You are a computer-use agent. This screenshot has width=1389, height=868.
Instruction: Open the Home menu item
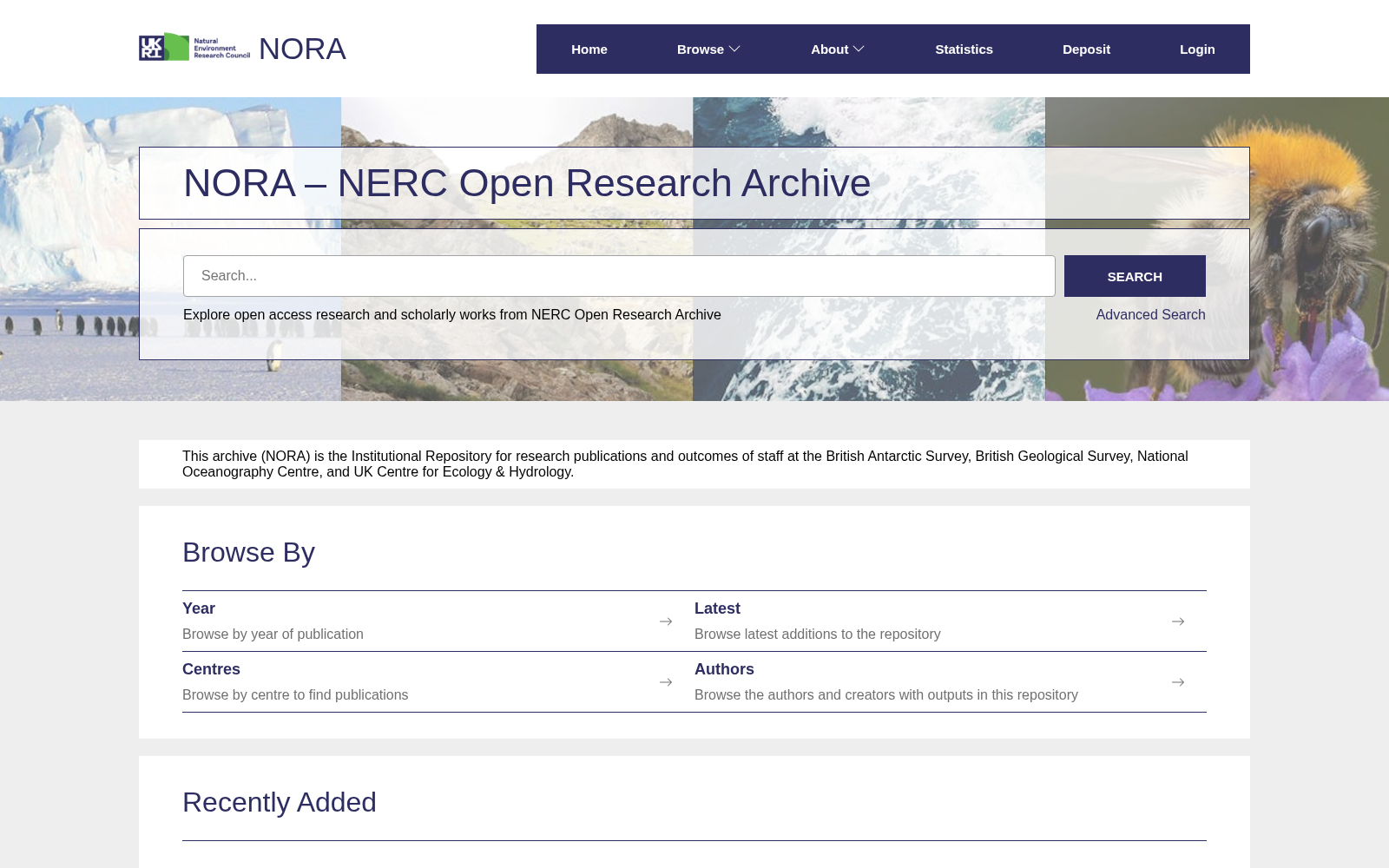[x=589, y=49]
